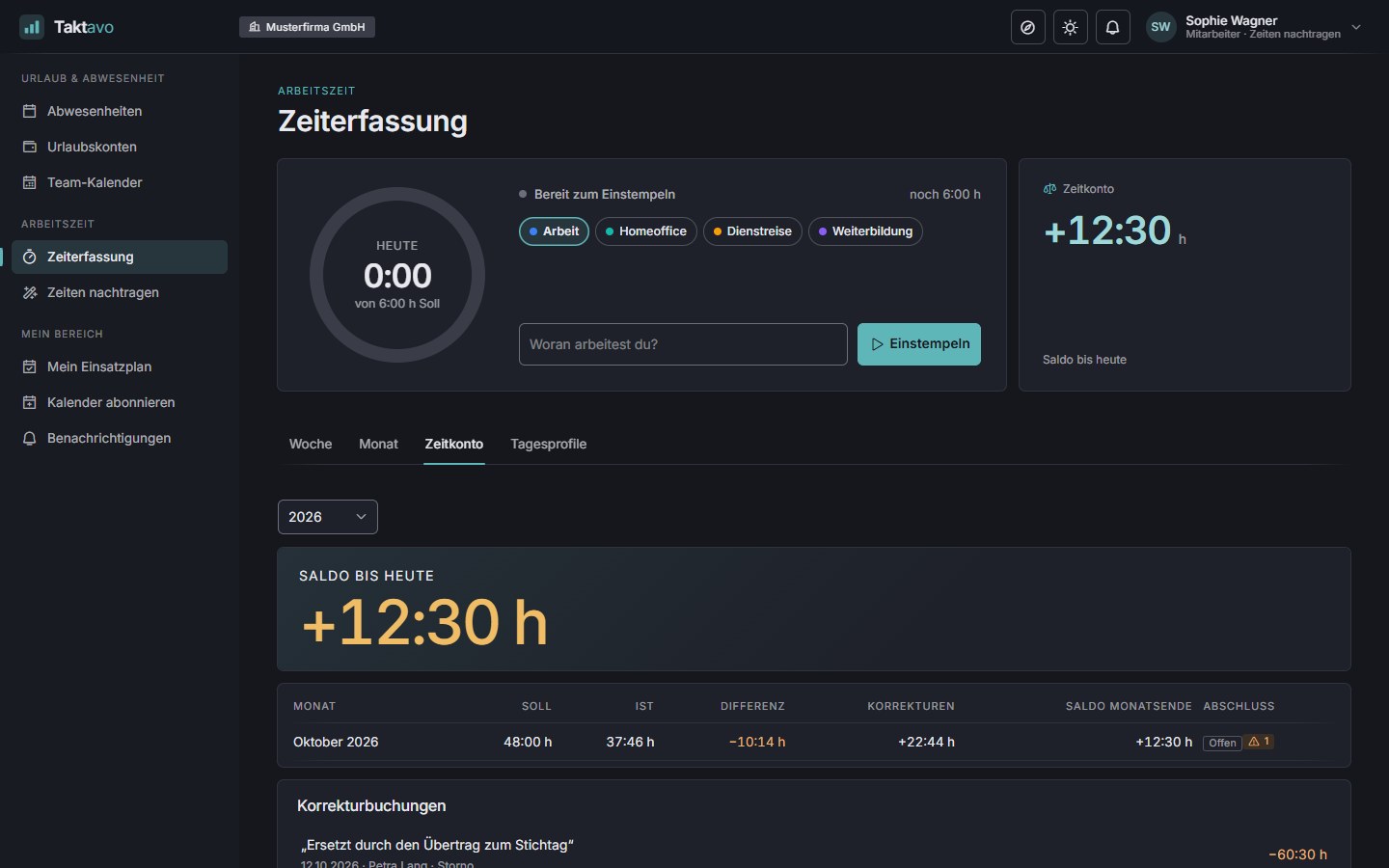Click the today progress ring showing 0:00
1389x868 pixels.
397,275
